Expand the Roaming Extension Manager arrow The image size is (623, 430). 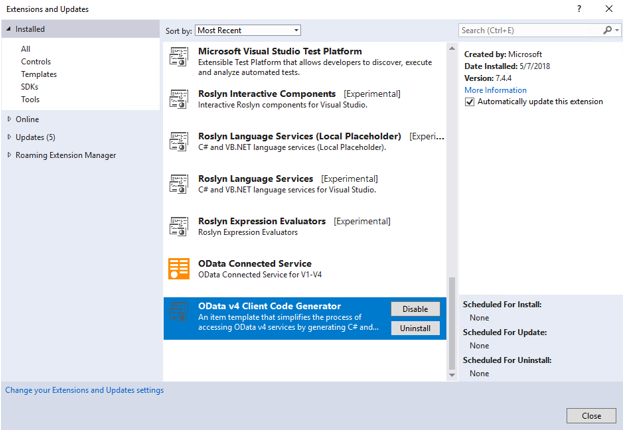pos(9,155)
